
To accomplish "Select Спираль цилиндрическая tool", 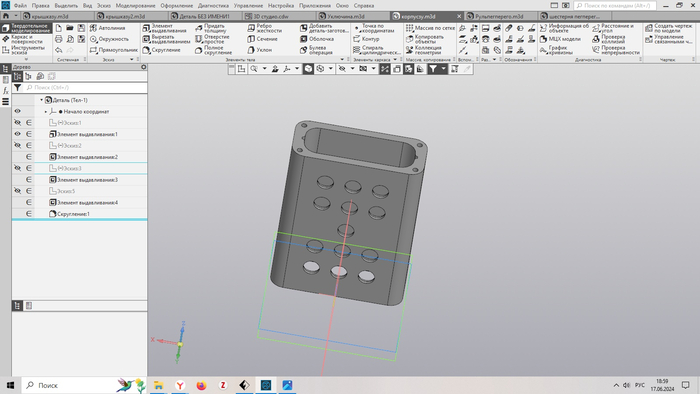I will [x=376, y=50].
